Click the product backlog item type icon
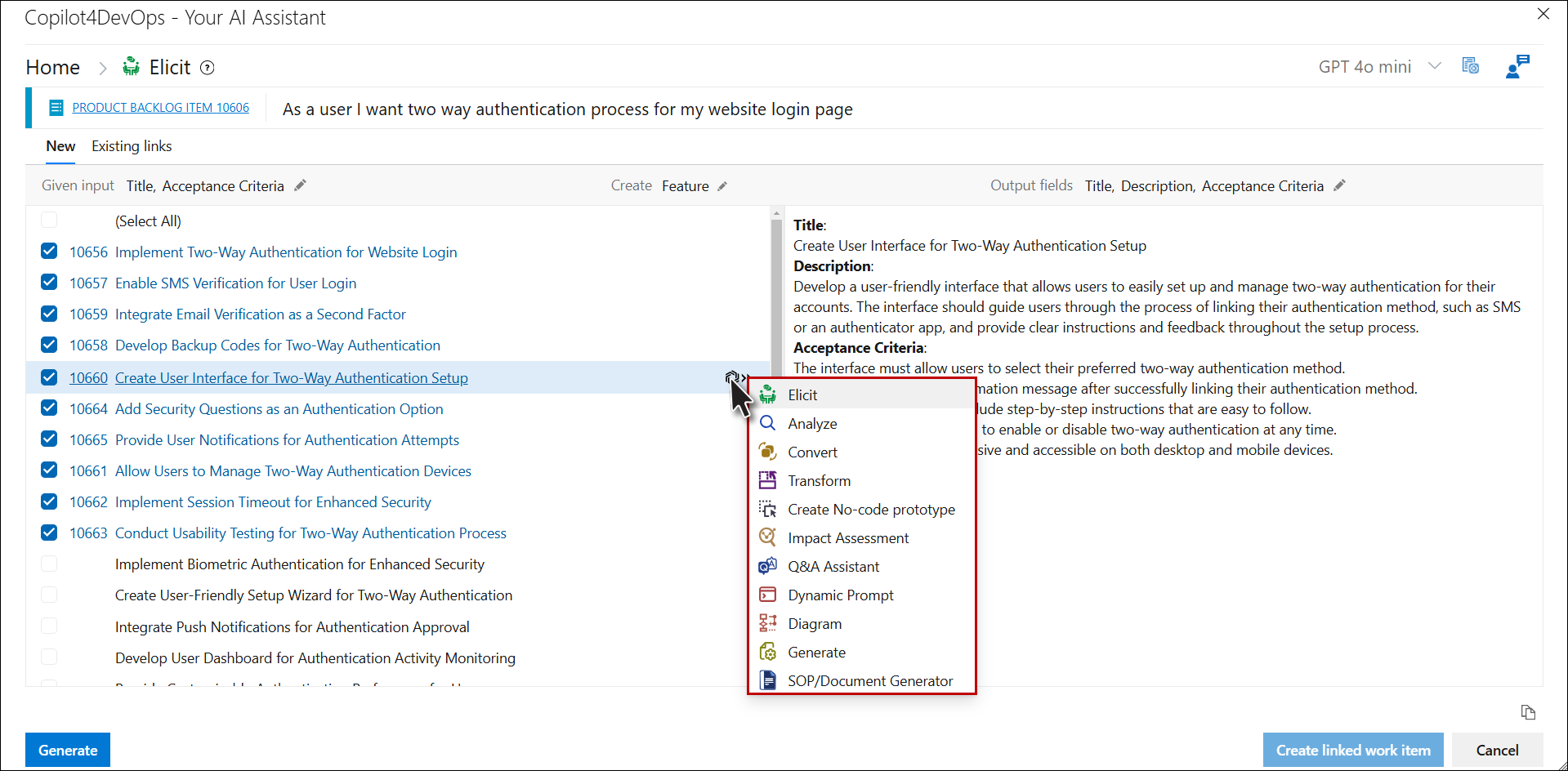1568x771 pixels. tap(56, 108)
